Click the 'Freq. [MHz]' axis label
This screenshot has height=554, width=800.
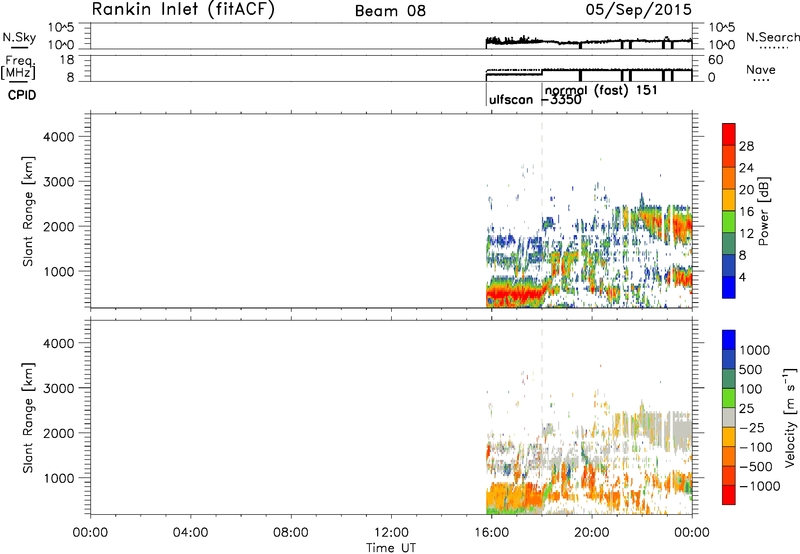19,68
